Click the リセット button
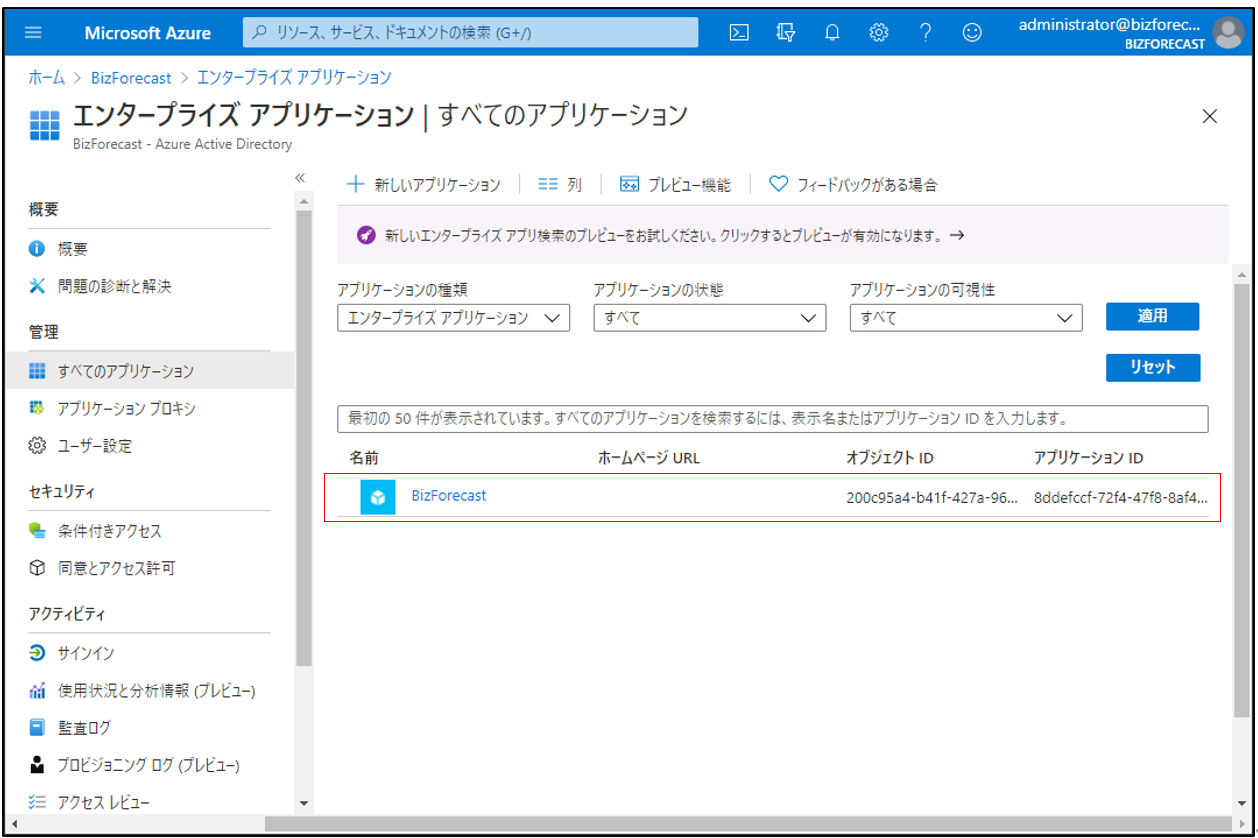Viewport: 1258px width, 838px height. (x=1152, y=367)
